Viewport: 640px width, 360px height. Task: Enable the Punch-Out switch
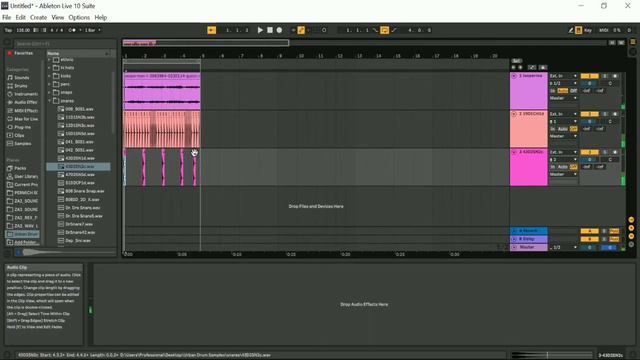[394, 30]
